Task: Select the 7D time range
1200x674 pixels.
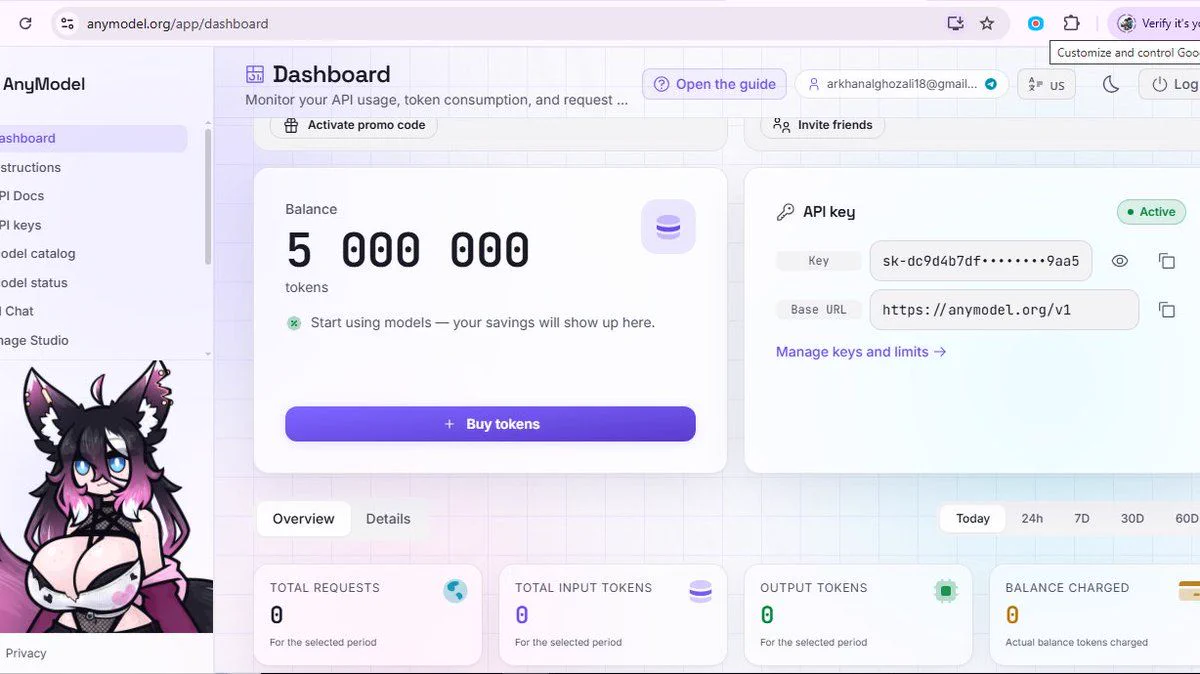Action: [x=1082, y=518]
